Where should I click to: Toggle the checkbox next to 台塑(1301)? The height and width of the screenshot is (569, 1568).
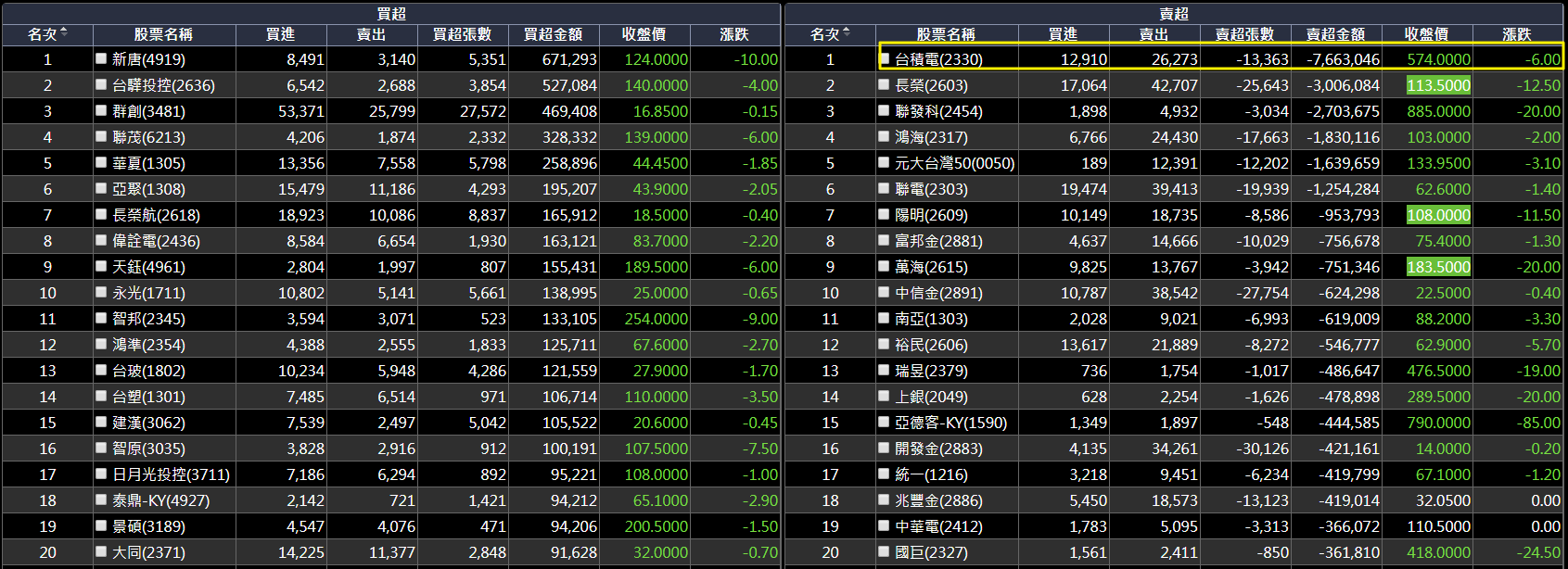[x=101, y=396]
